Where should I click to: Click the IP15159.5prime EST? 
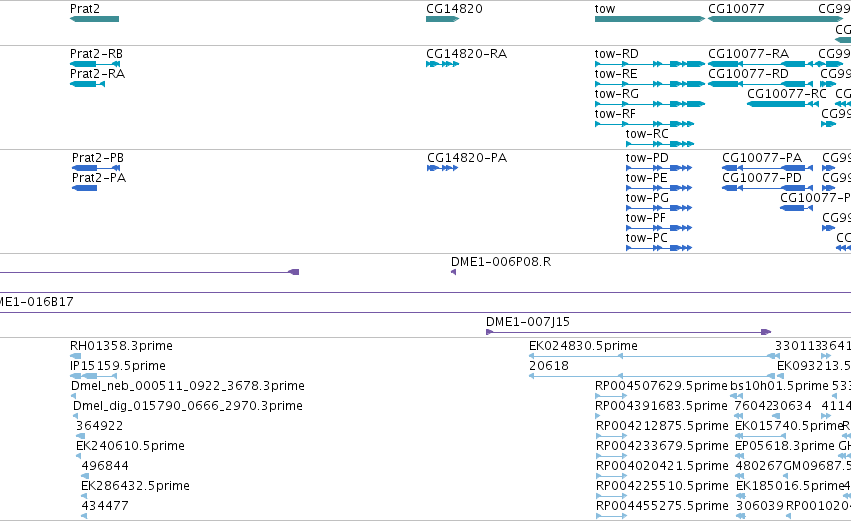[x=93, y=377]
